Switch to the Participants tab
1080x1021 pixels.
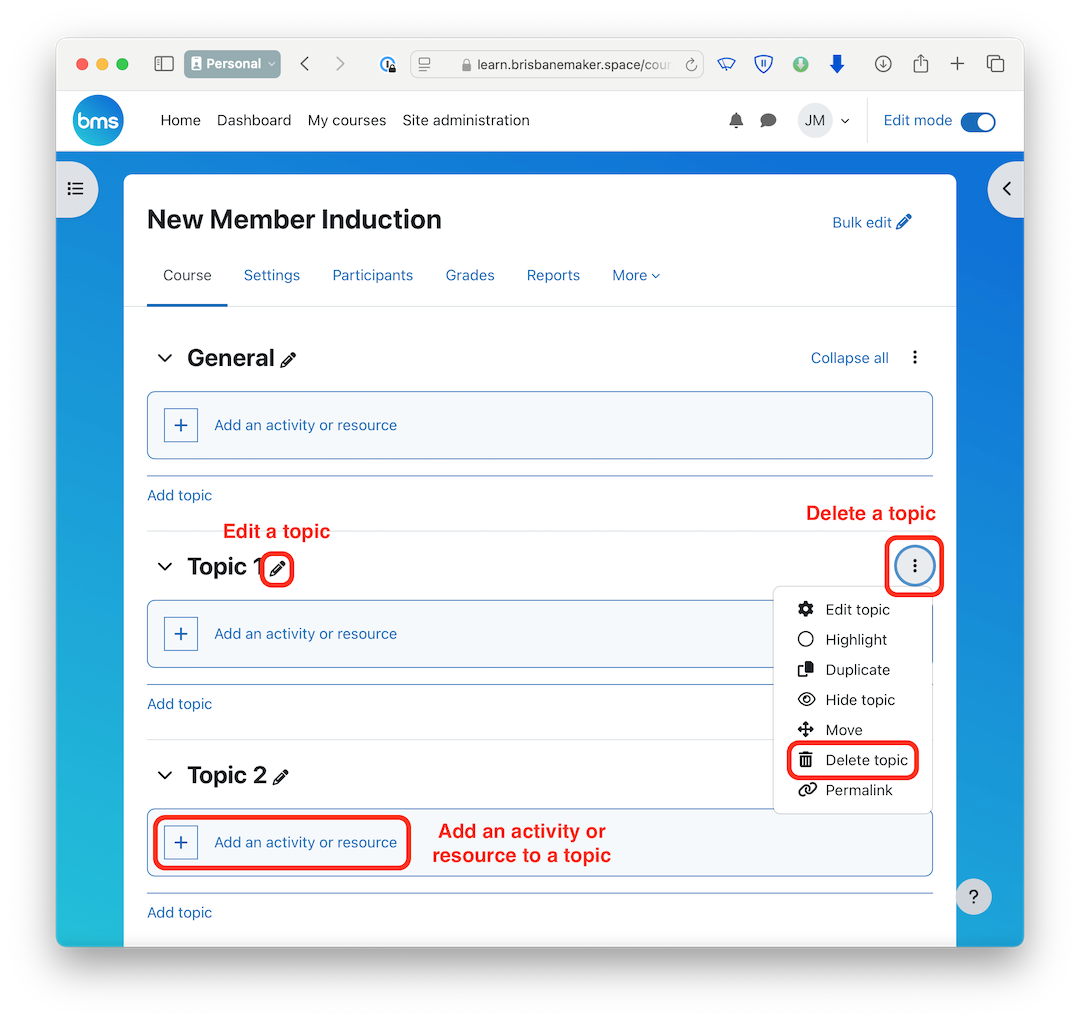[x=372, y=275]
